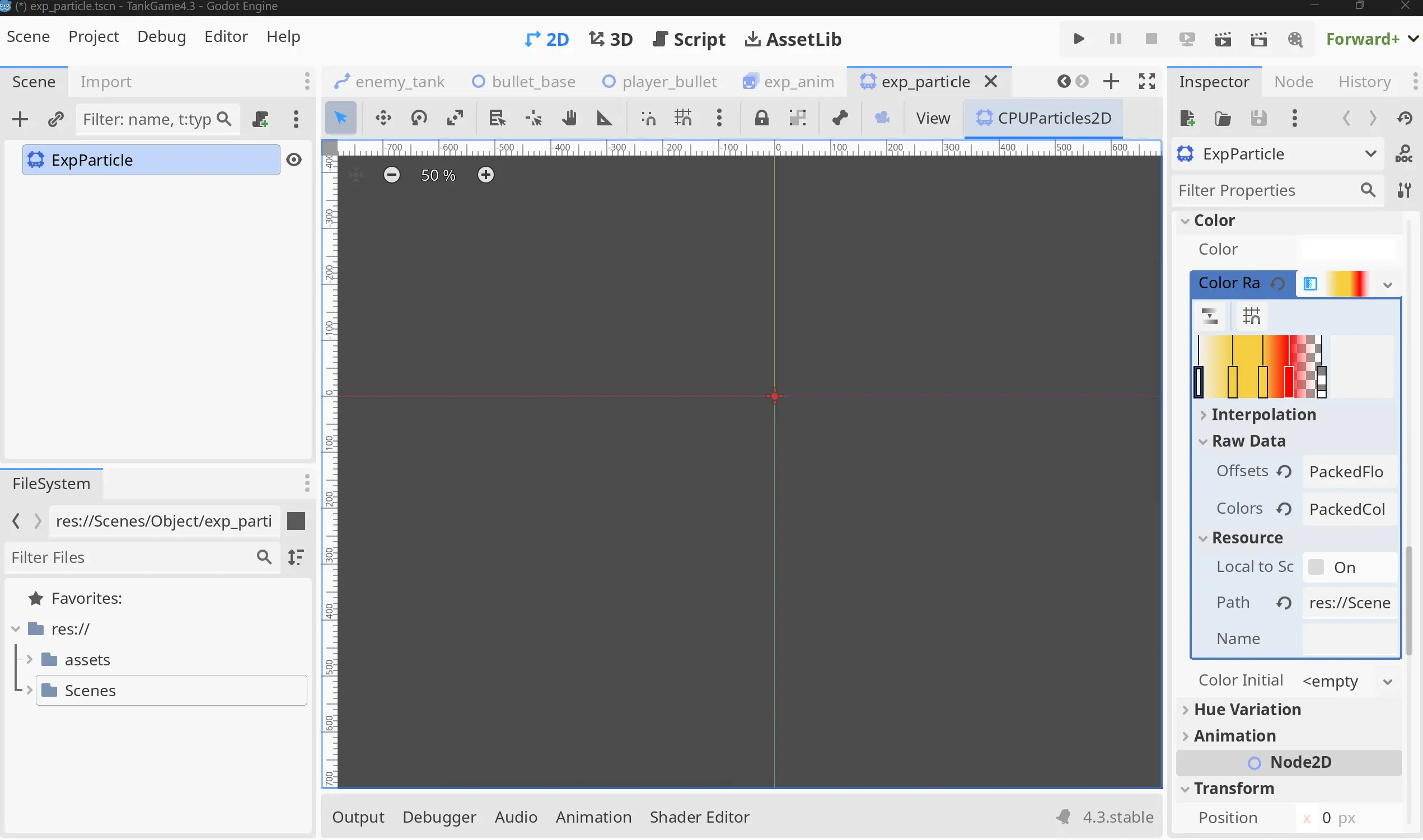The image size is (1423, 840).
Task: Create a new resource in Inspector
Action: 1187,118
